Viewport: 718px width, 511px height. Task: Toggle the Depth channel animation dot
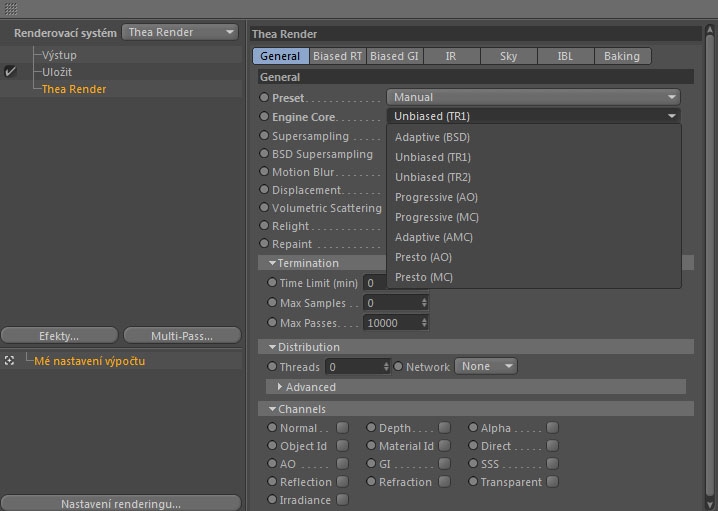[x=371, y=427]
